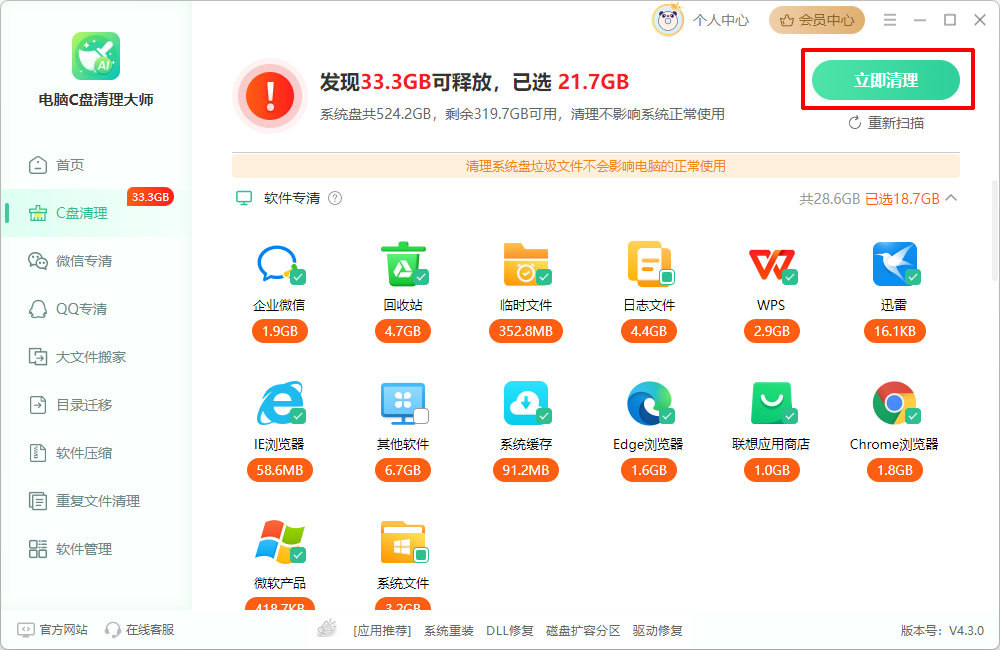Open the 首页 sidebar item

pos(96,165)
